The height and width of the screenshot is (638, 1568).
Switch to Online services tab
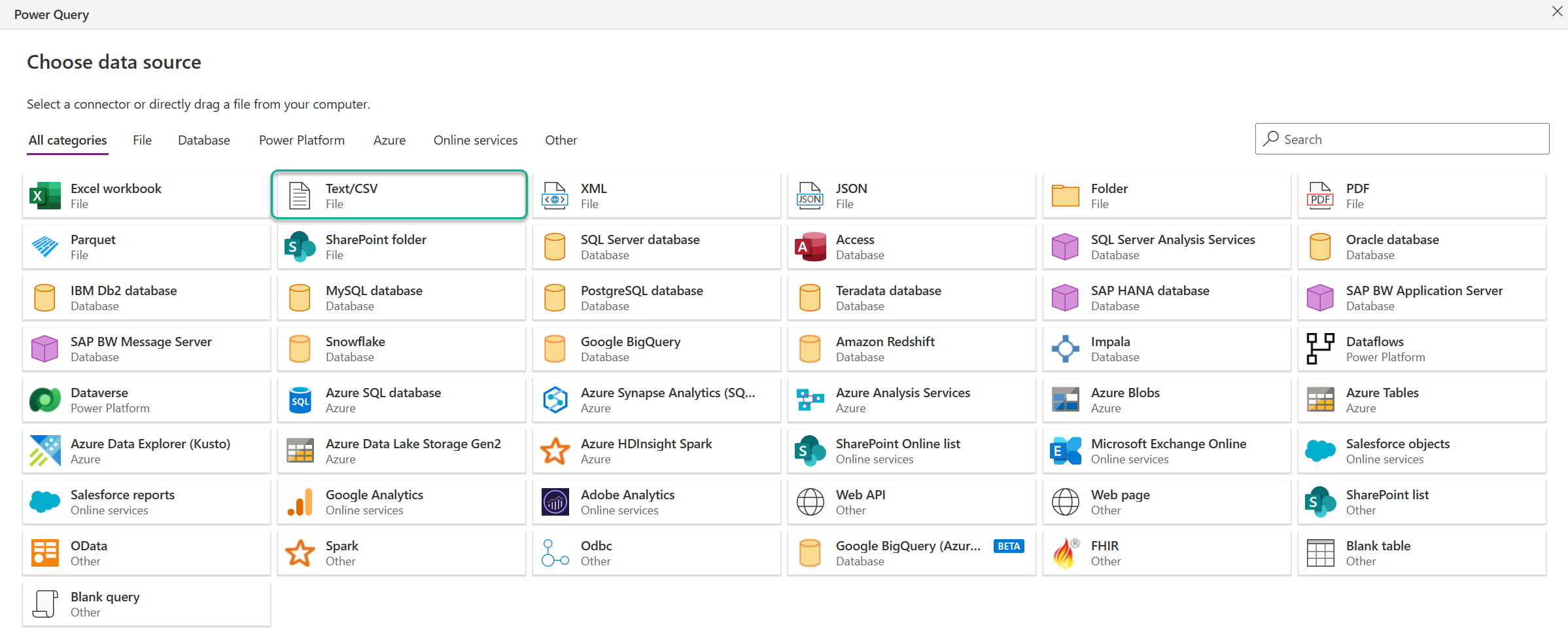[x=476, y=140]
